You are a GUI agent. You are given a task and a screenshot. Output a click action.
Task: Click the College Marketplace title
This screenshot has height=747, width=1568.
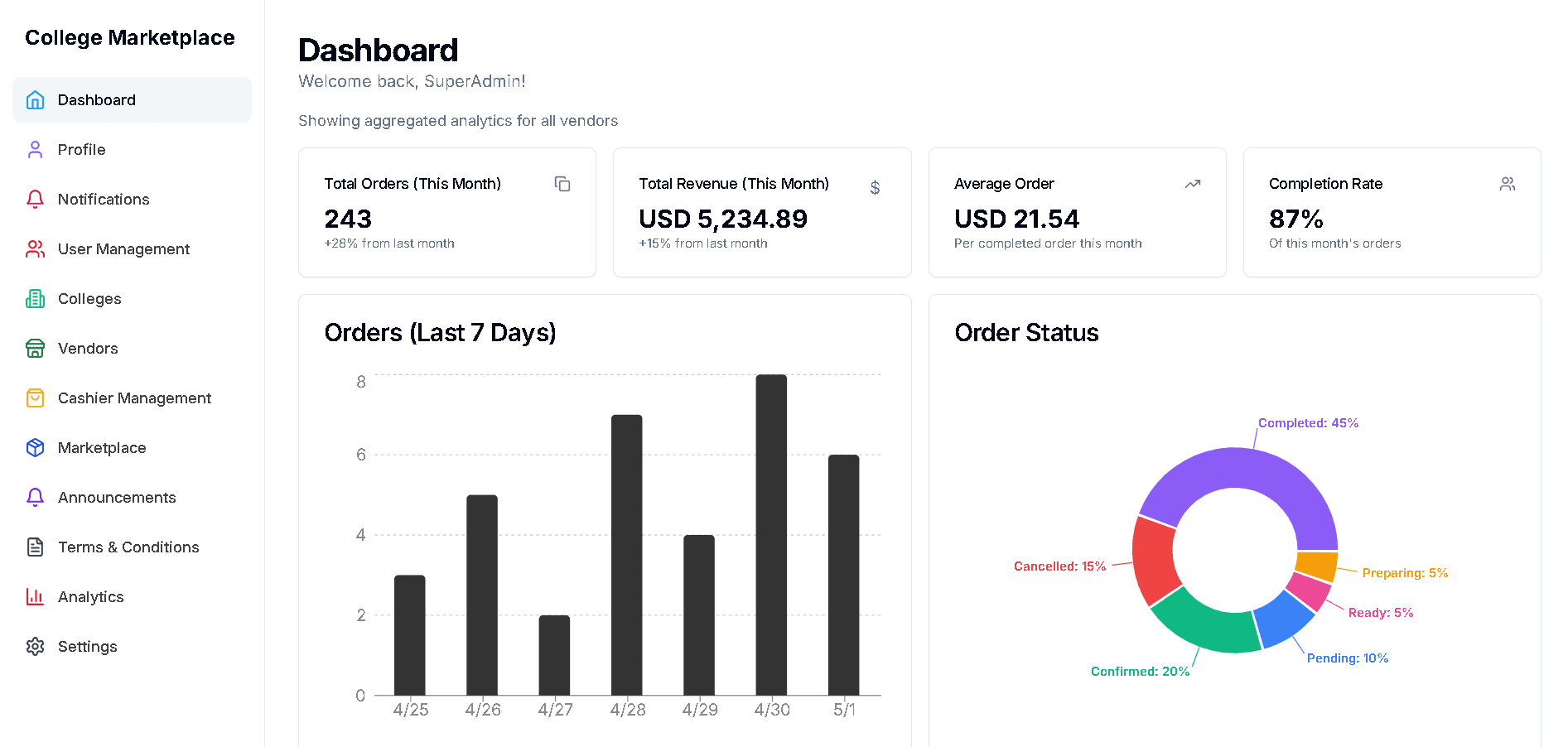pos(130,38)
